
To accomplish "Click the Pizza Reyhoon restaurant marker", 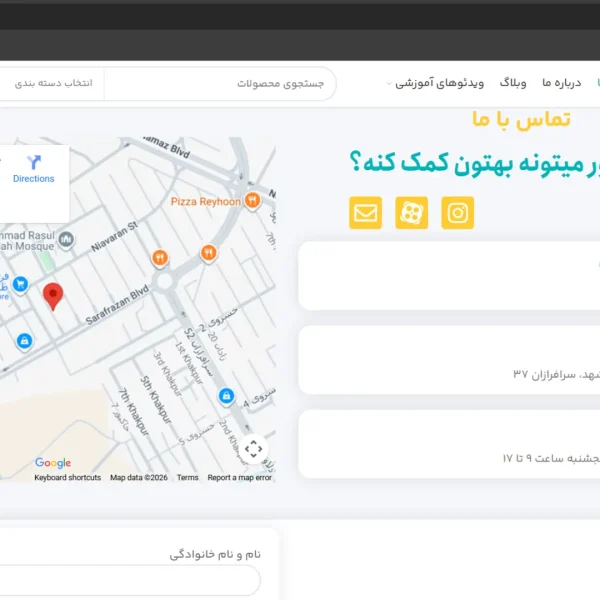I will click(253, 201).
